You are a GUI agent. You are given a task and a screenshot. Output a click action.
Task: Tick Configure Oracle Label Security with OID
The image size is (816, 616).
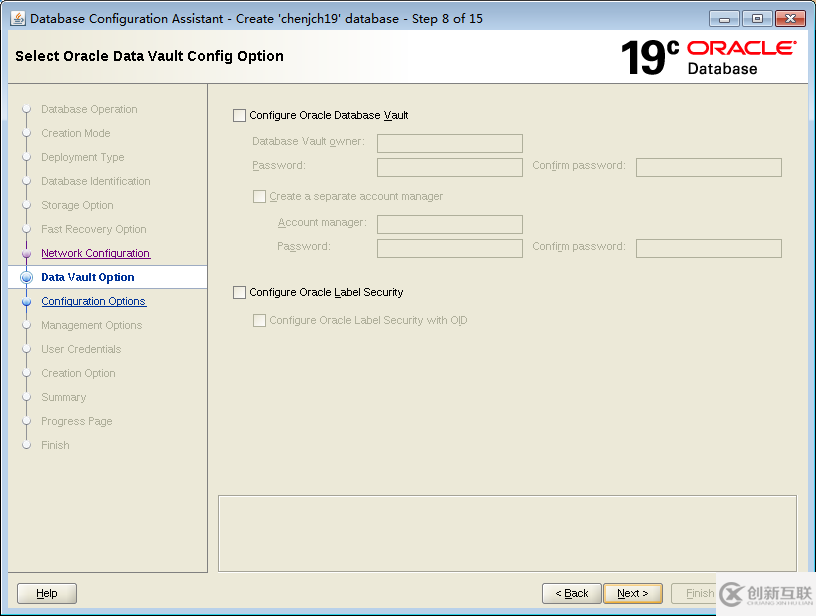pyautogui.click(x=259, y=320)
